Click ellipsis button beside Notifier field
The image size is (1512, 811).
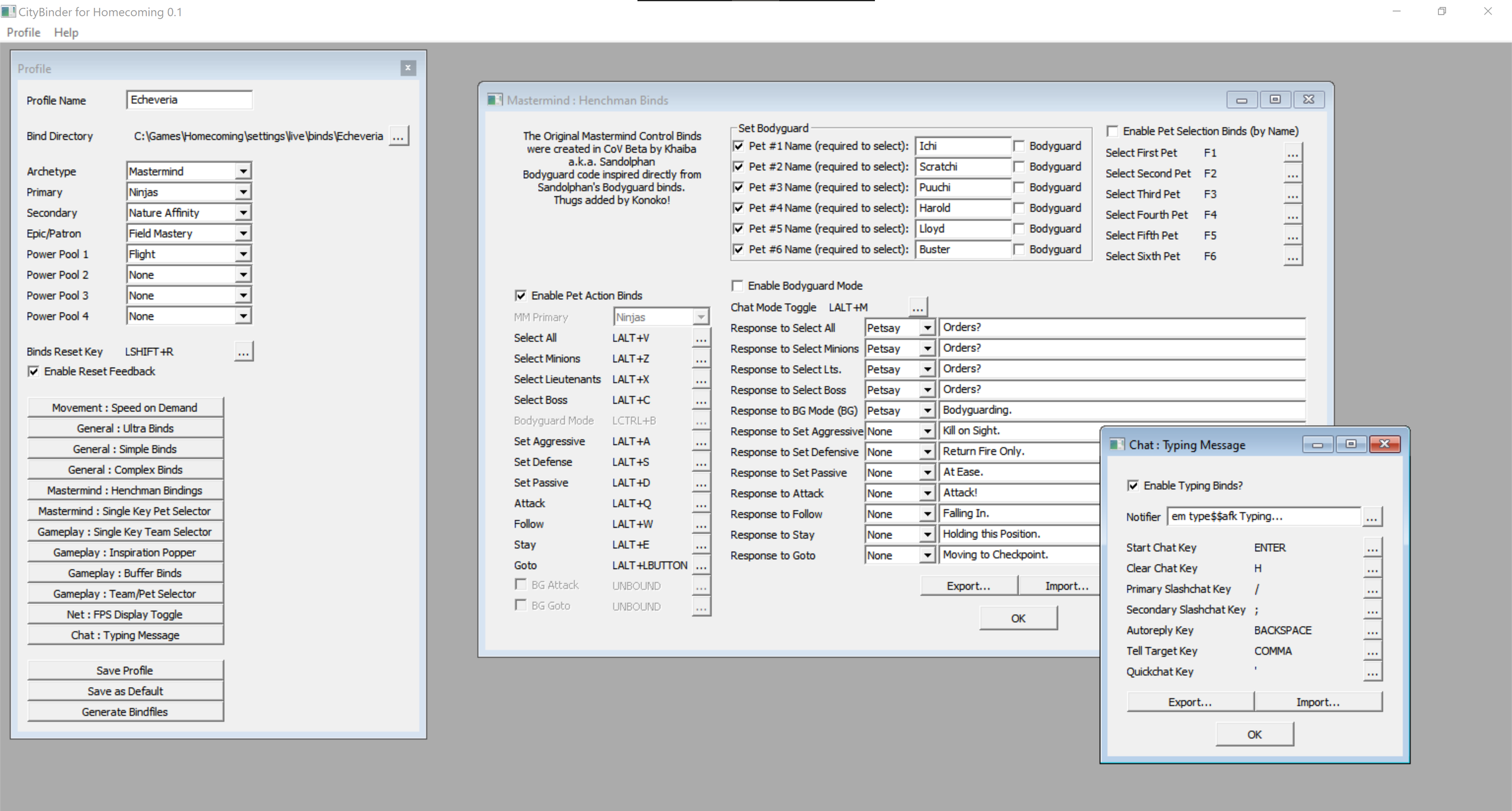point(1371,517)
